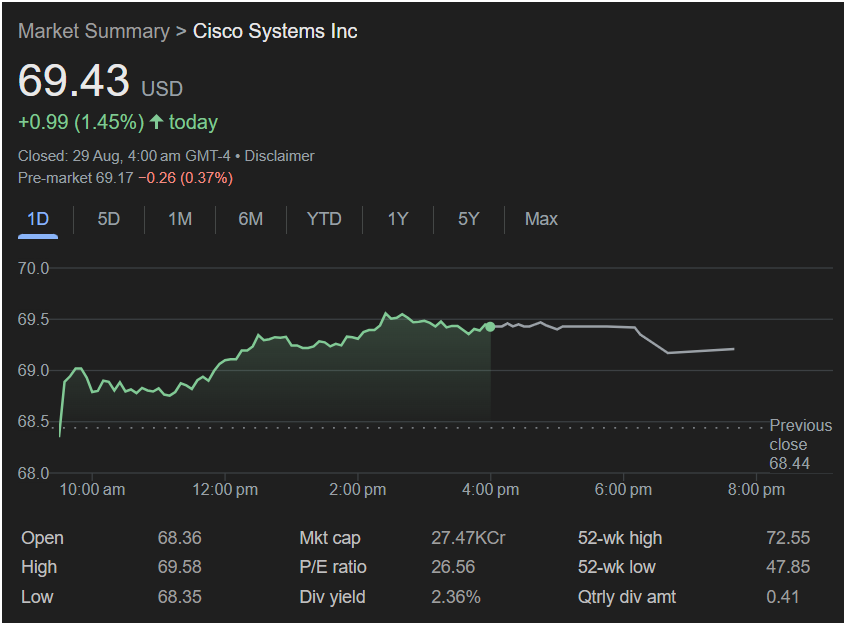
Task: Select the 1D time range tab
Action: (x=38, y=219)
